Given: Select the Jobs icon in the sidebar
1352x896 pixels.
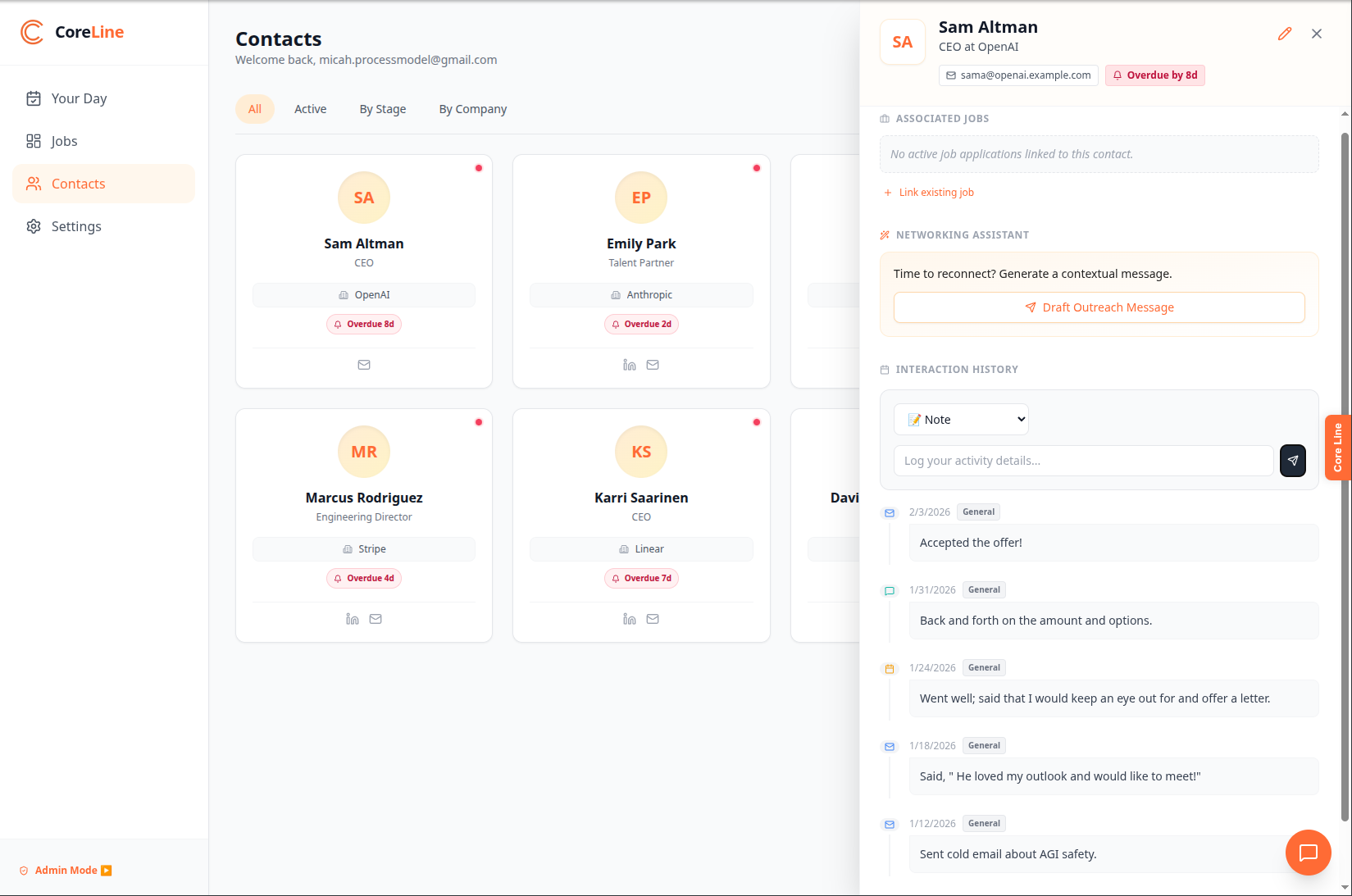Looking at the screenshot, I should [x=34, y=140].
